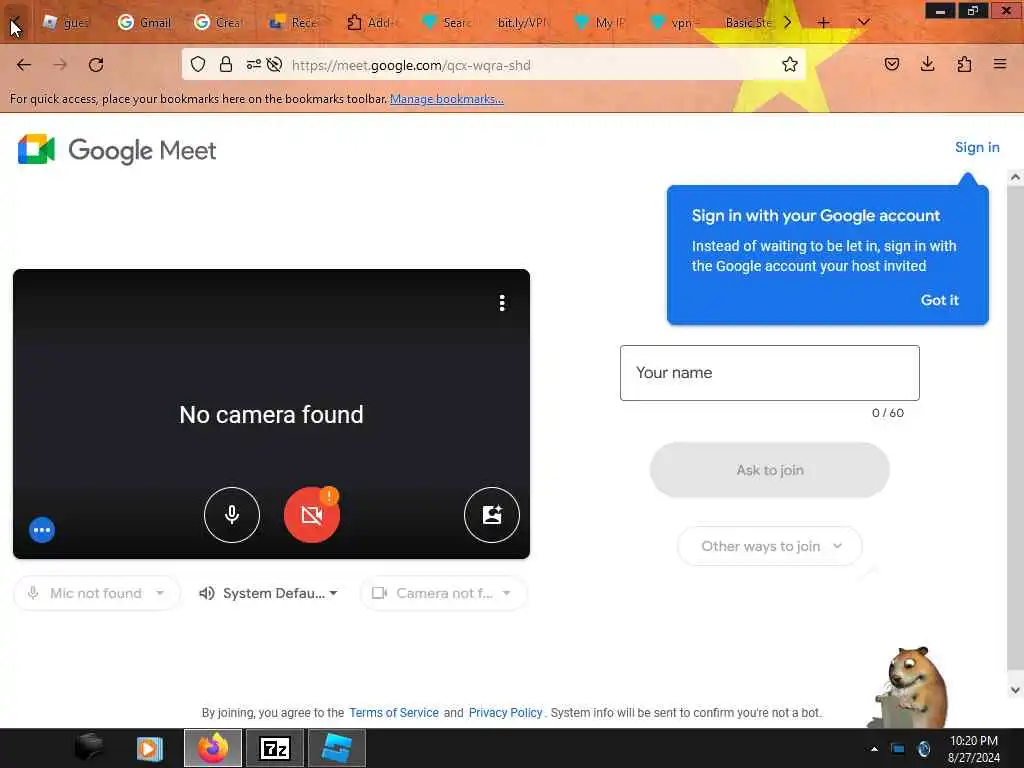Open the Manage bookmarks link

(x=447, y=99)
